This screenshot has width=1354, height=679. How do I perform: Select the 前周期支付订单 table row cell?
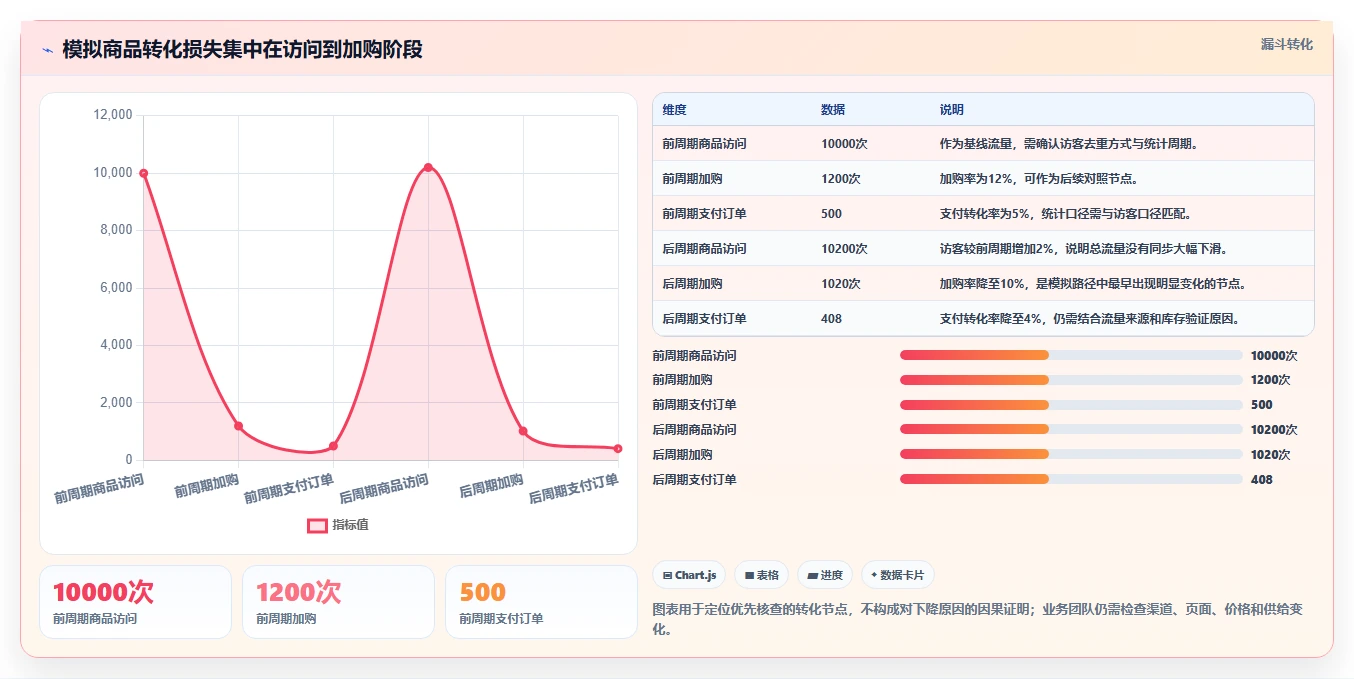coord(704,214)
